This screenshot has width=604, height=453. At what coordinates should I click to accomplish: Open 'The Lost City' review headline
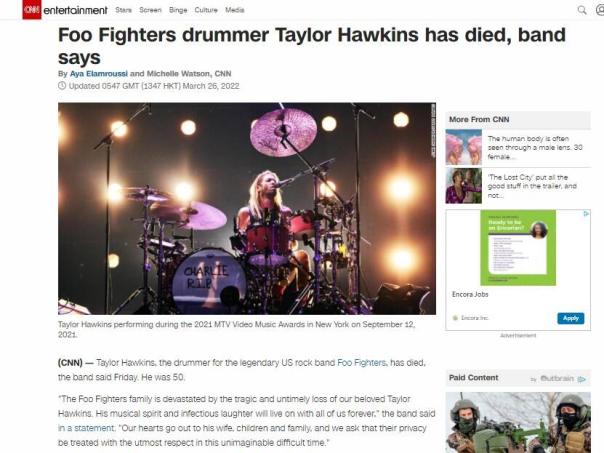(532, 186)
